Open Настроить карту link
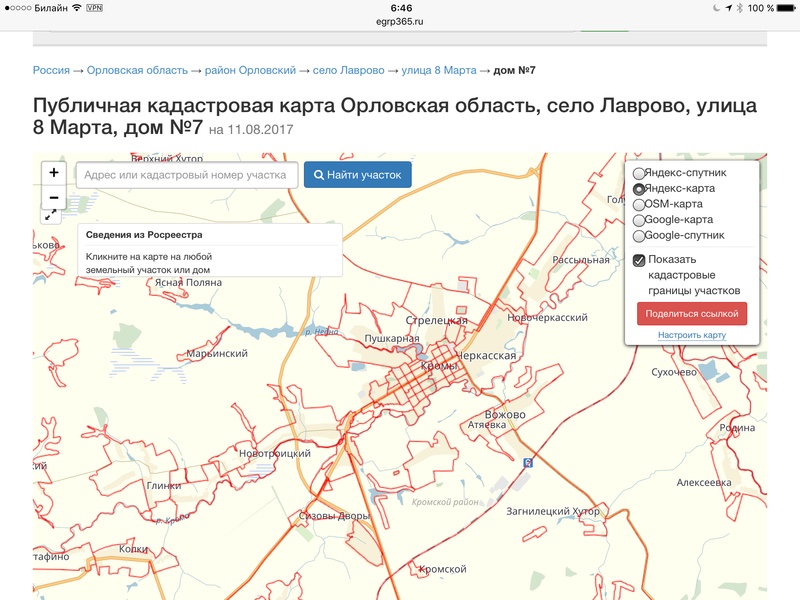 (x=692, y=335)
